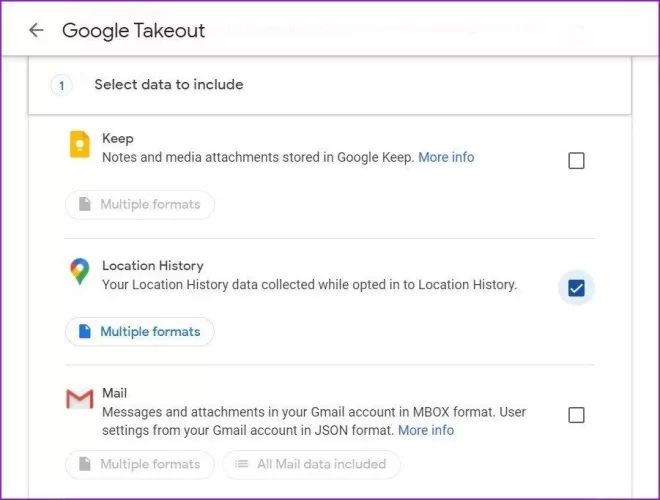Click the Google Keep lightbulb icon
The image size is (660, 500).
pyautogui.click(x=79, y=146)
